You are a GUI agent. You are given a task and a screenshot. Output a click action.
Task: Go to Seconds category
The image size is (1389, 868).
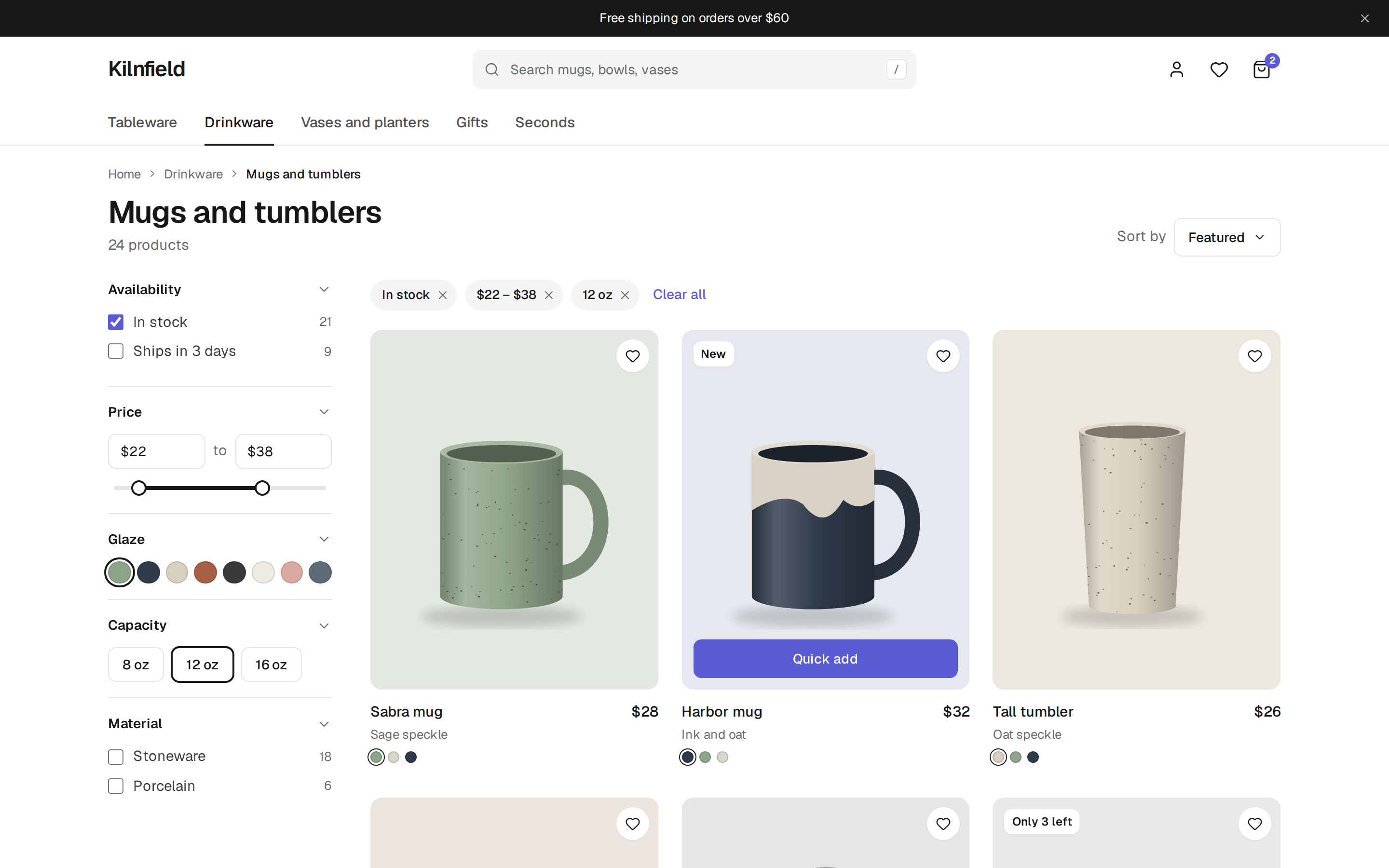pyautogui.click(x=545, y=122)
